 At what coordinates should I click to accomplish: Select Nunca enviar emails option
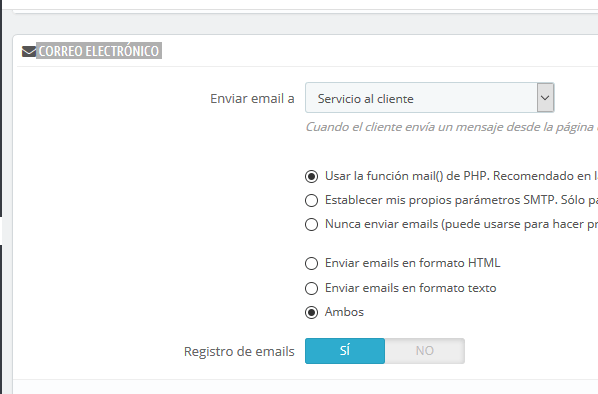[x=312, y=224]
